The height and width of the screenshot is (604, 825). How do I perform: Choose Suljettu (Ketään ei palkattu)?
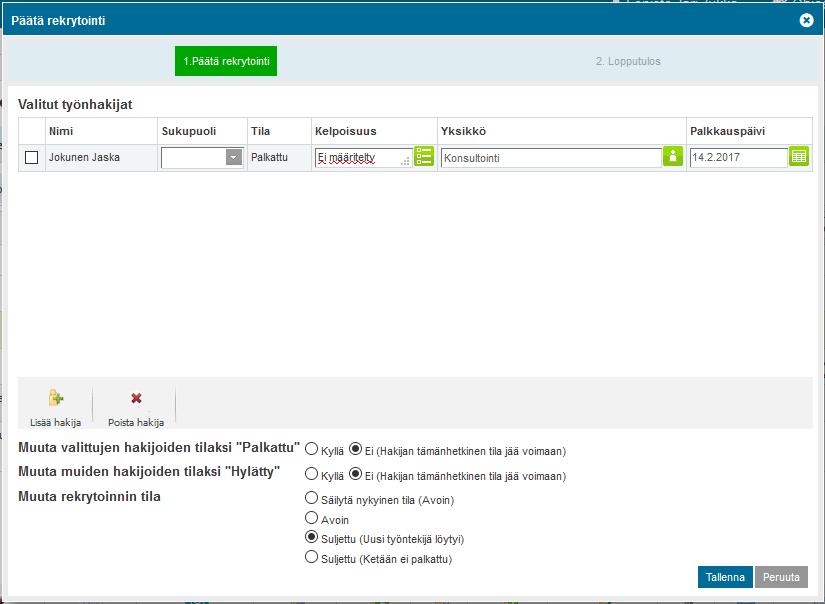(311, 557)
